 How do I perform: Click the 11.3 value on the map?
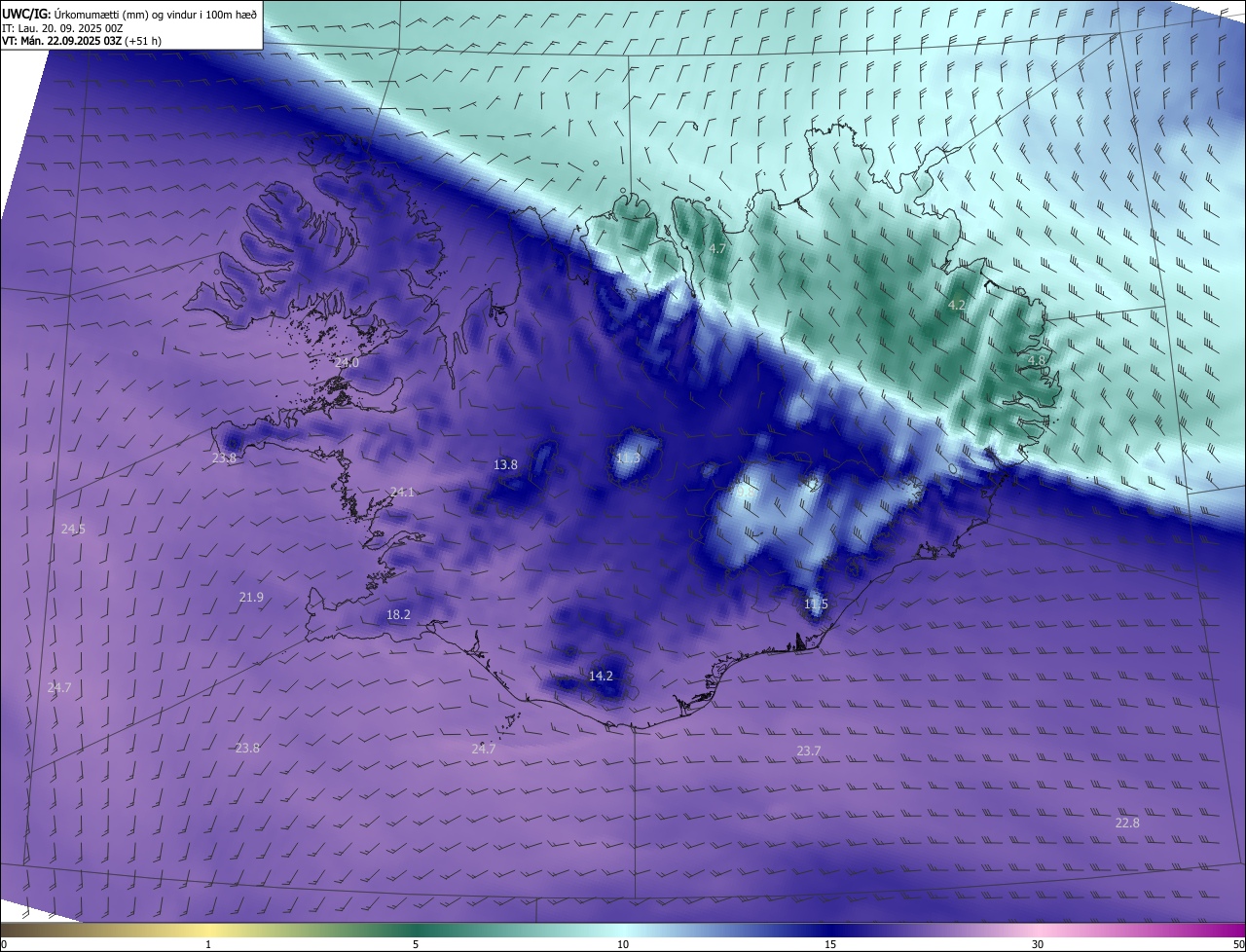pos(629,458)
